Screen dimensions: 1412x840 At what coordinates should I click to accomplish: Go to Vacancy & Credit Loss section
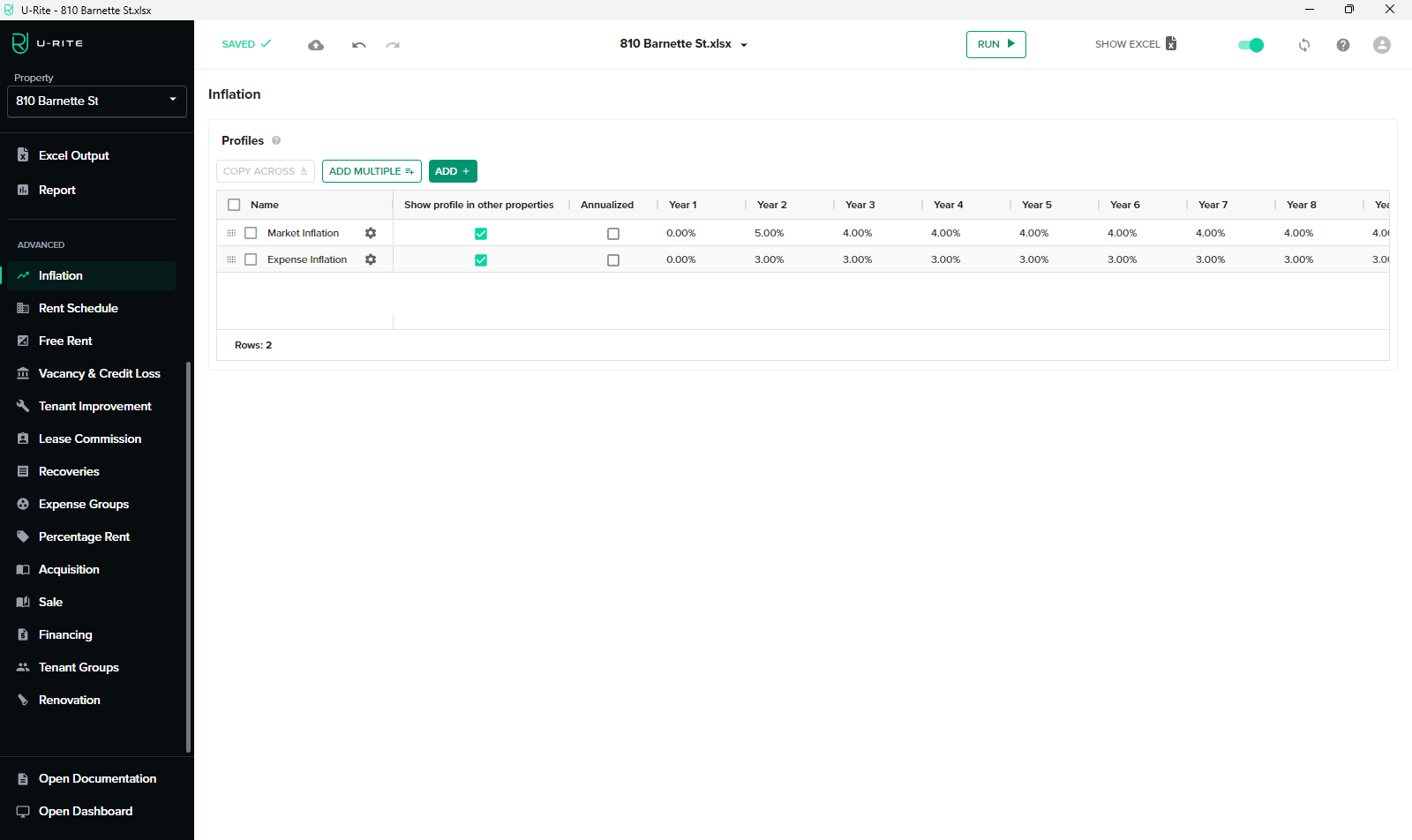click(x=99, y=373)
